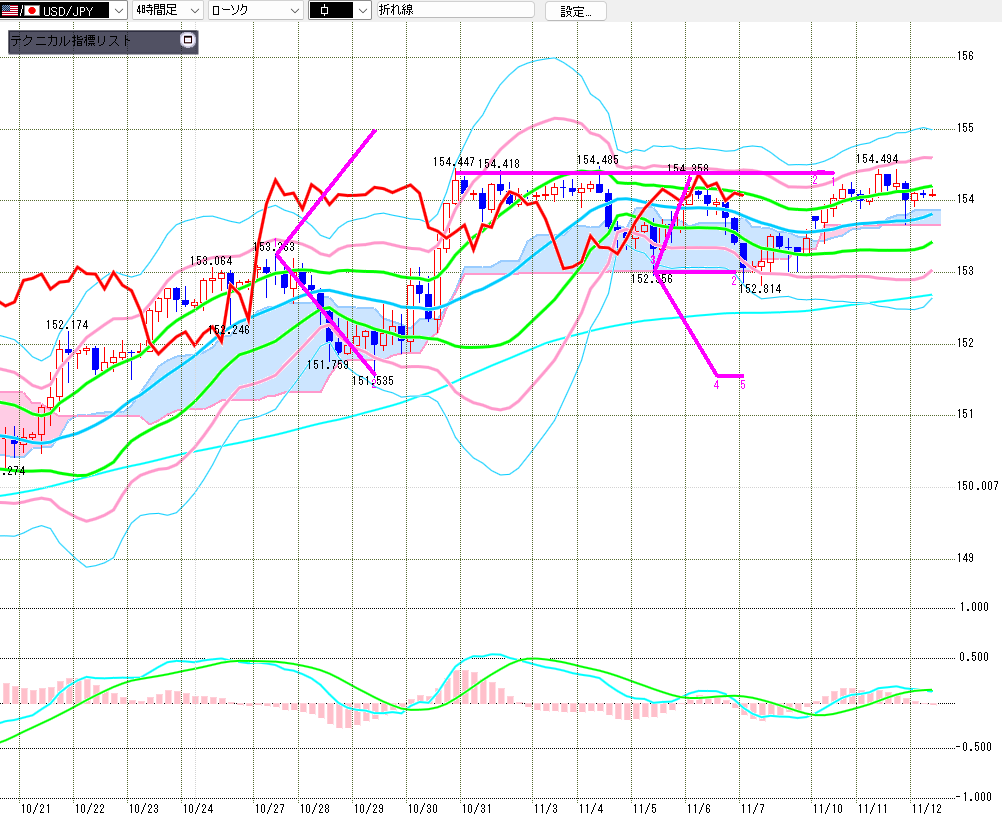The height and width of the screenshot is (816, 1002).
Task: Click the 152.814 low price label
Action: [x=760, y=288]
